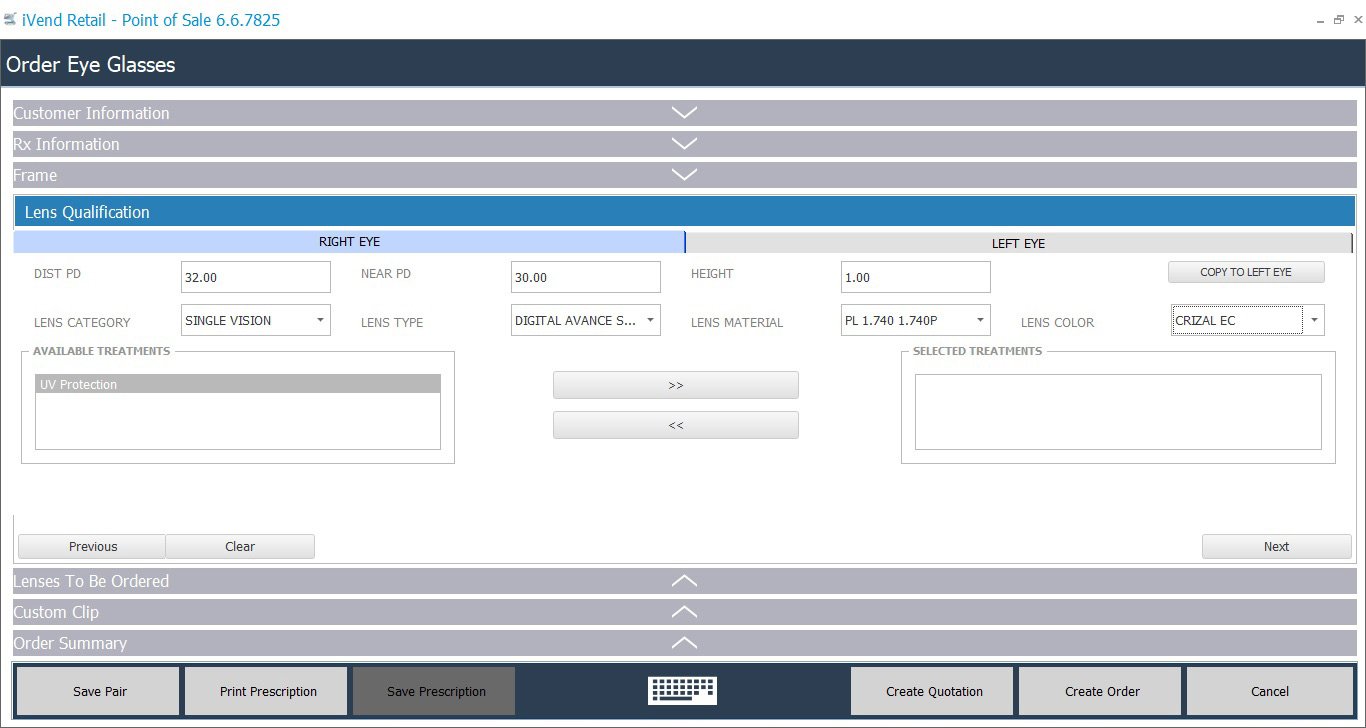Switch to the LEFT EYE tab
This screenshot has height=728, width=1366.
coord(1019,242)
